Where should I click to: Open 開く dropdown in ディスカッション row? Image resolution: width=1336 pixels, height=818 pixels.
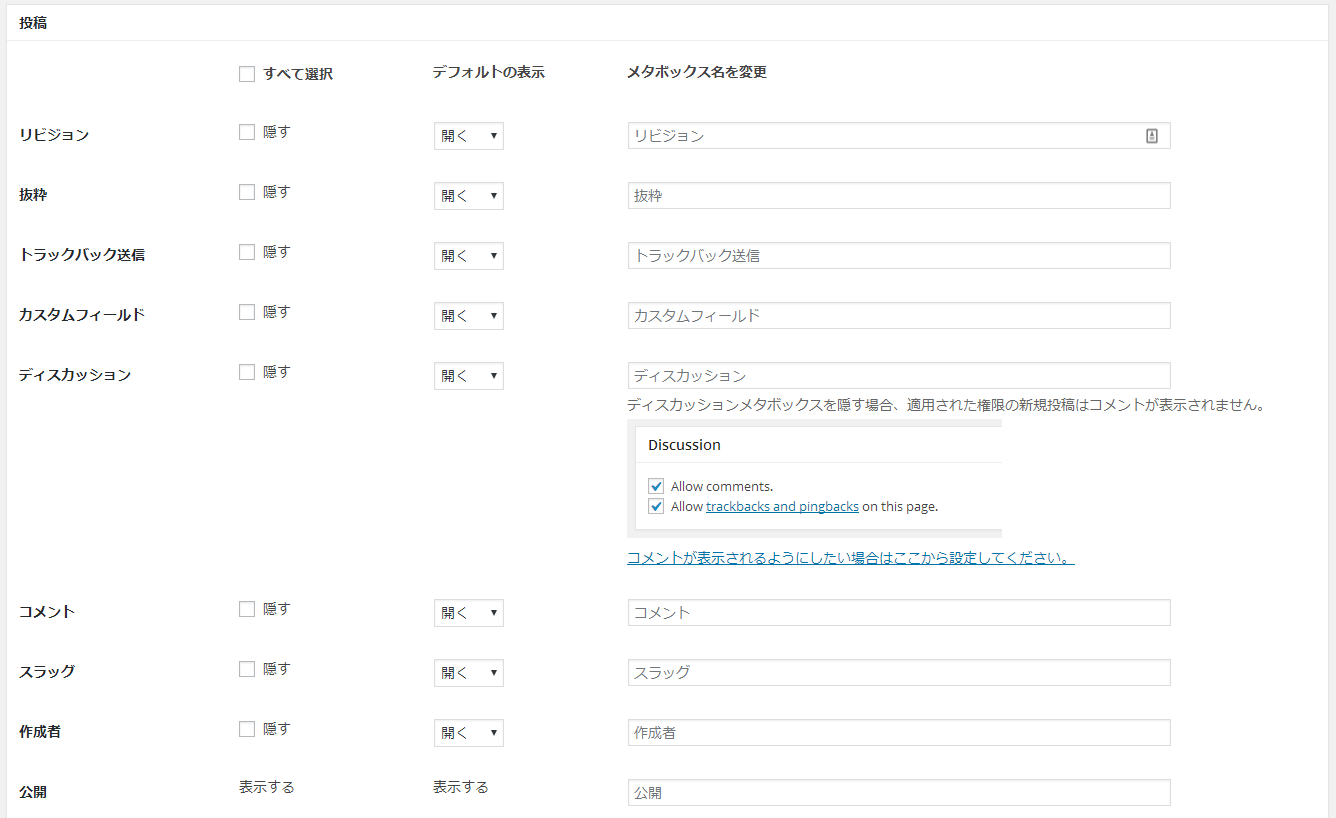468,376
